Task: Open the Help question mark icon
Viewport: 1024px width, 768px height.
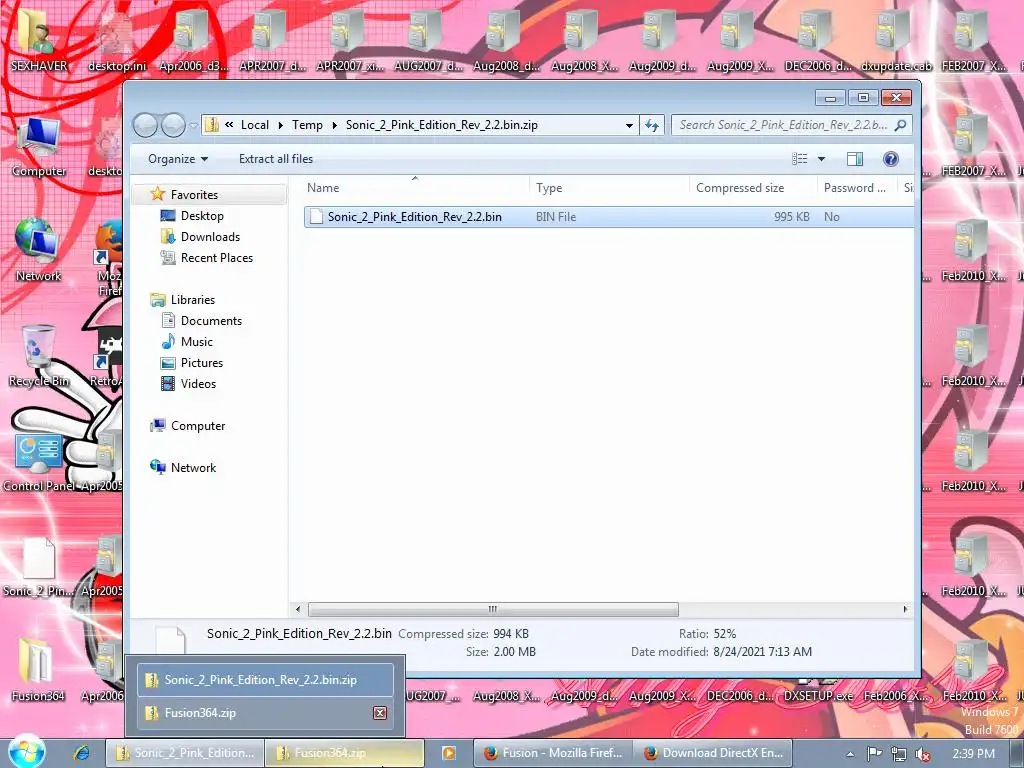Action: (891, 159)
